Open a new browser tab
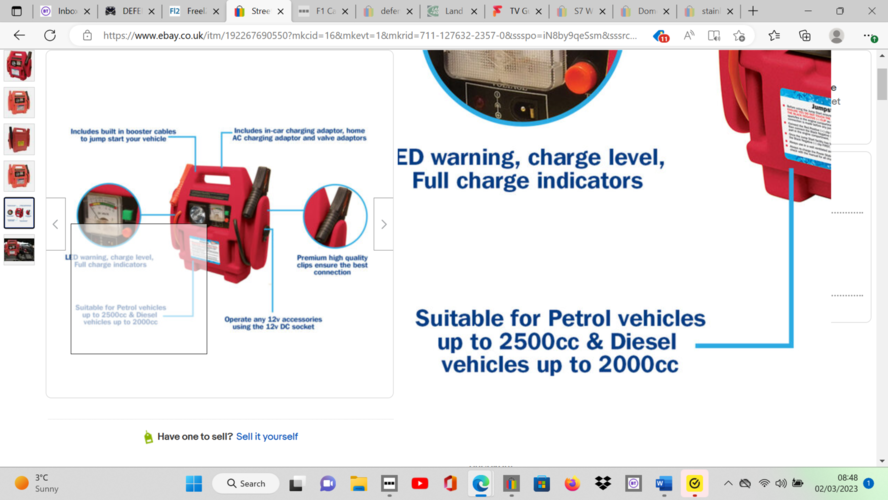Screen dimensions: 888x500 (x=753, y=11)
